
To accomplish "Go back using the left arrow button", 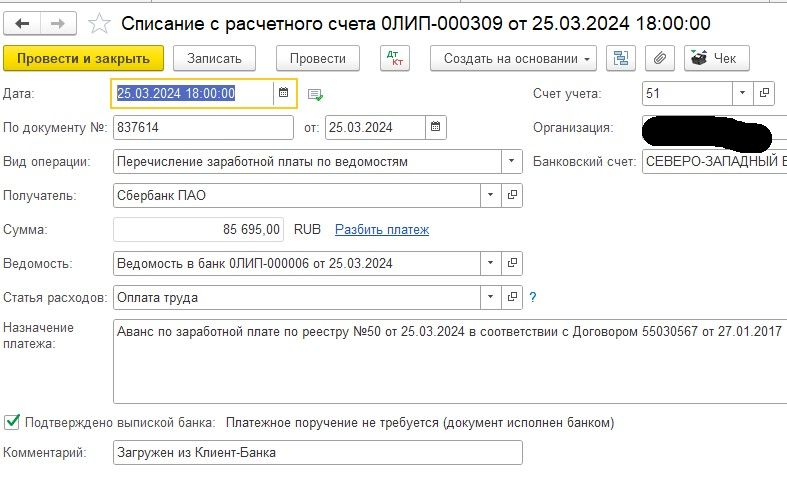I will (22, 24).
